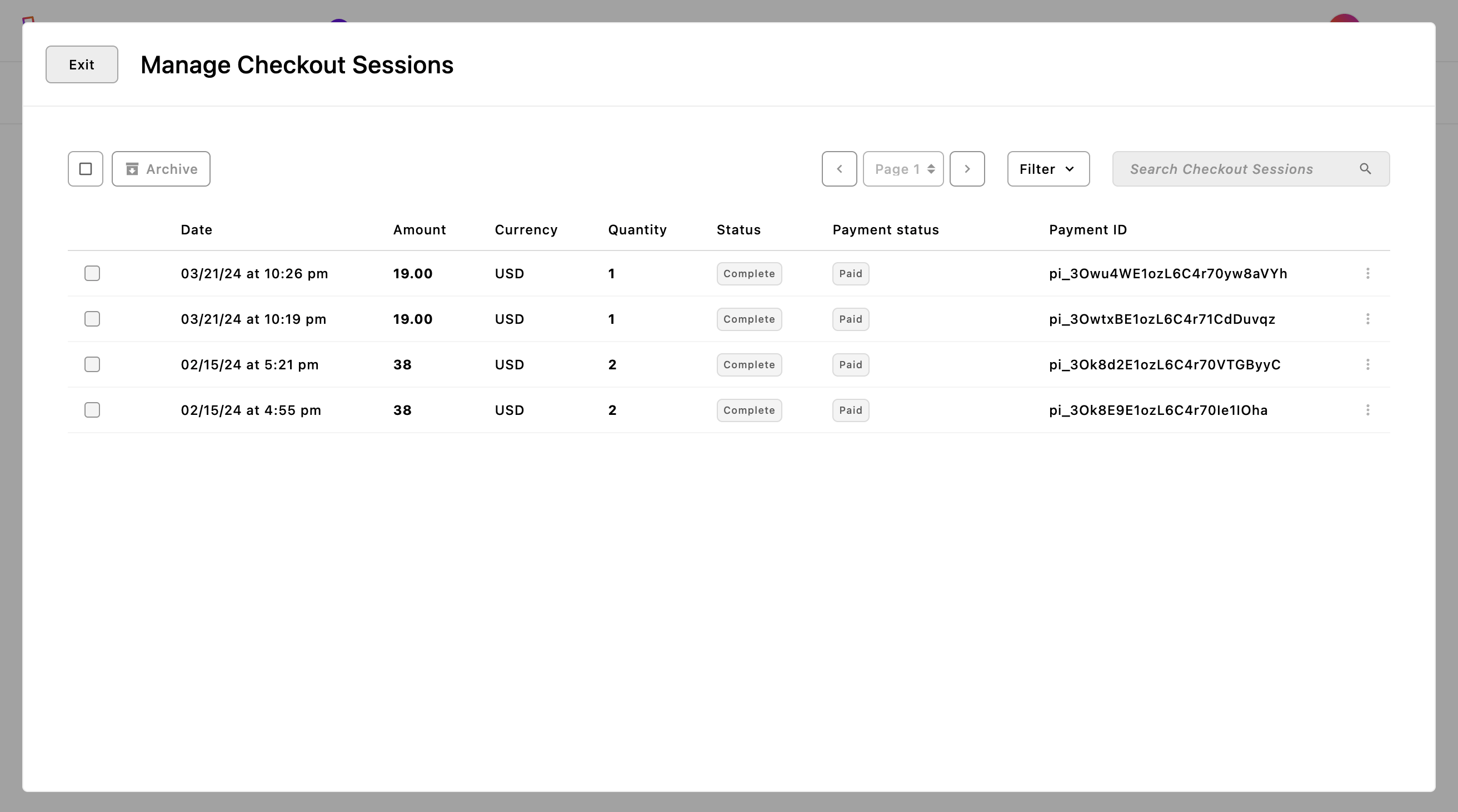The image size is (1458, 812).
Task: Tick the select-all checkbox in the toolbar
Action: [86, 169]
